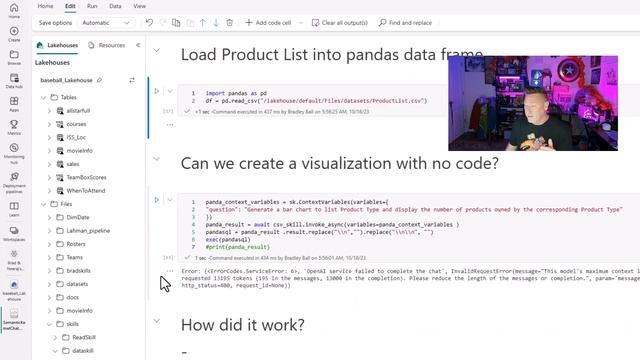Open the View ribbon tab

pyautogui.click(x=139, y=6)
